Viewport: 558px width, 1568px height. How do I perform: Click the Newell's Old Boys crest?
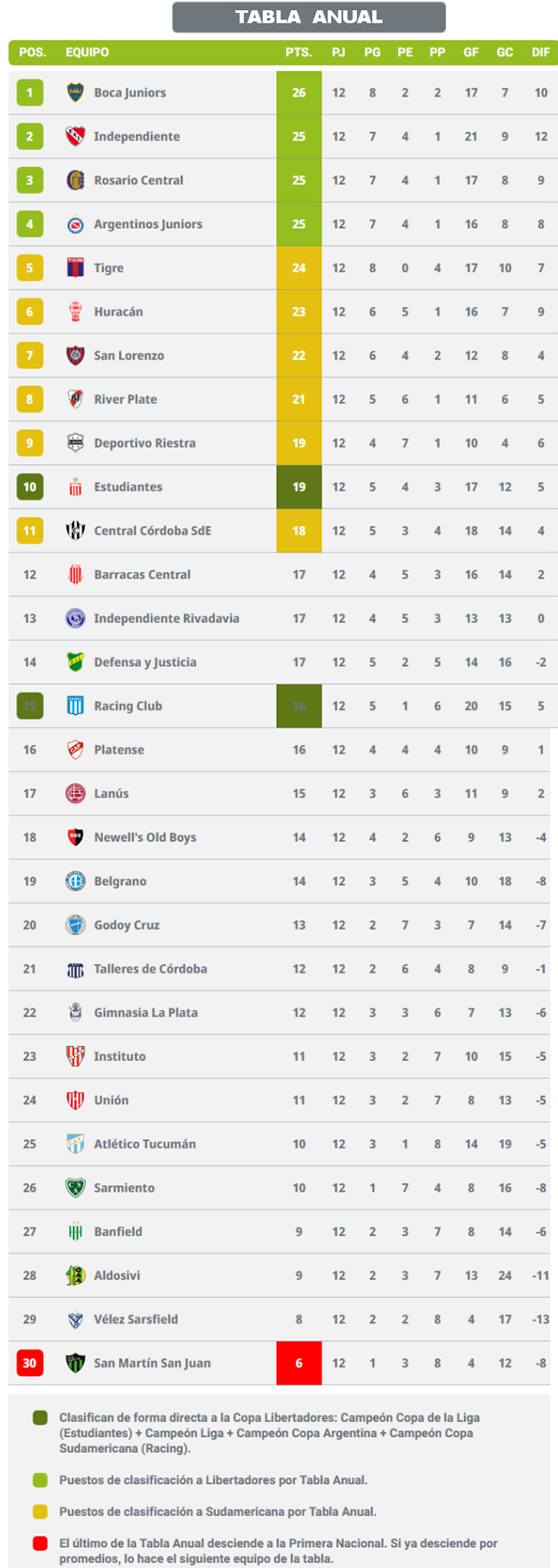pyautogui.click(x=75, y=837)
